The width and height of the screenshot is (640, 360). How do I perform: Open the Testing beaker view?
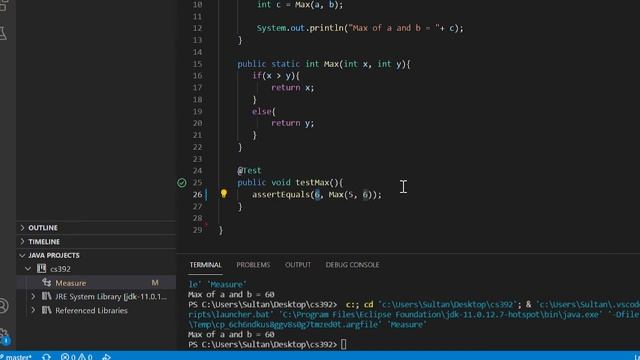click(3, 33)
